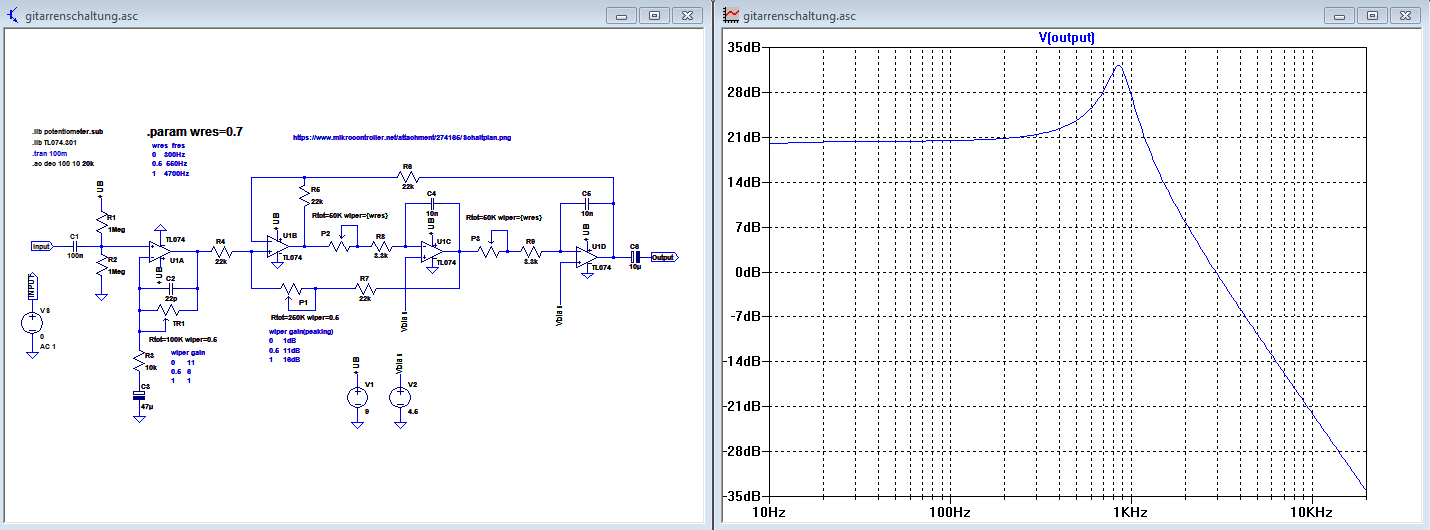Click the .ac dec 100 10 20k directive

(x=63, y=164)
